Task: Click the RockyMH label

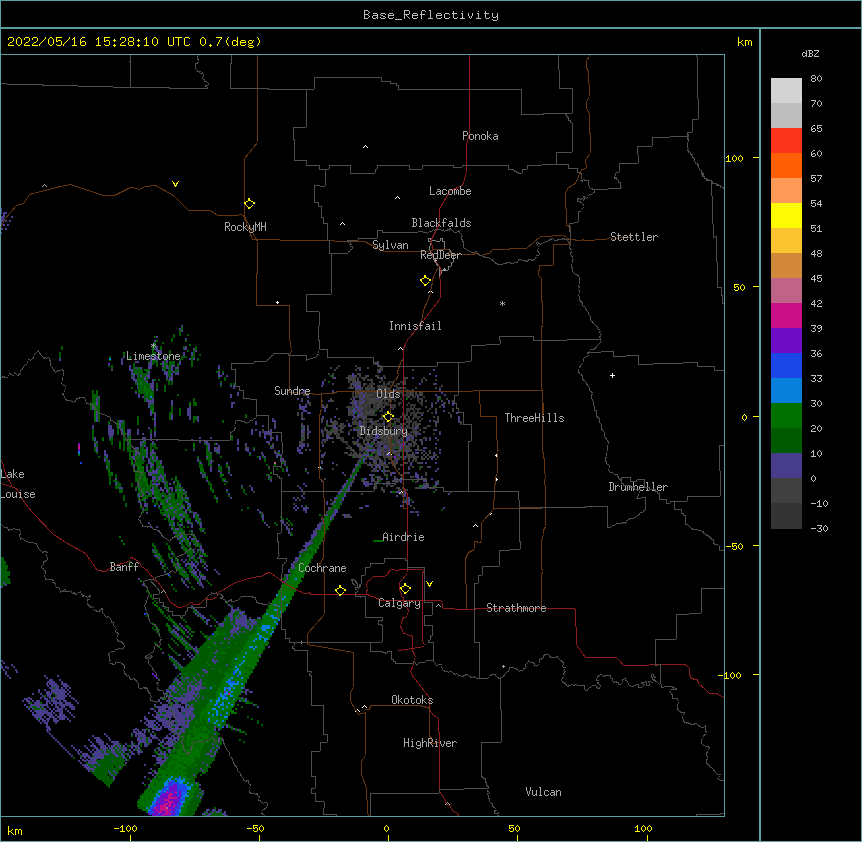Action: pyautogui.click(x=245, y=227)
